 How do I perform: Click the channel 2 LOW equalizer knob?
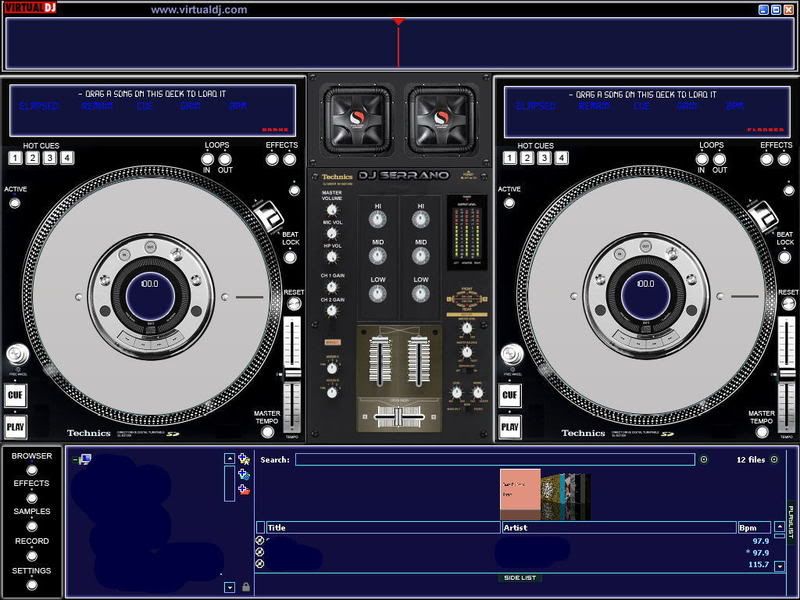[421, 293]
